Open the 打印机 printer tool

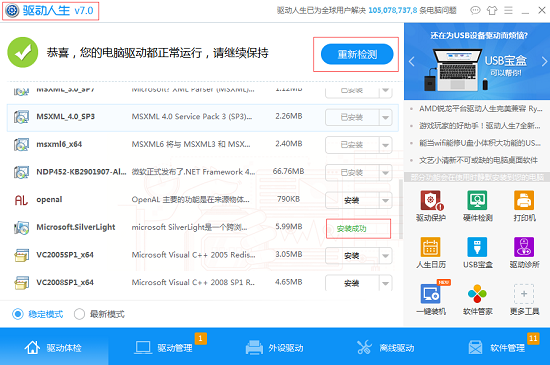pyautogui.click(x=524, y=200)
